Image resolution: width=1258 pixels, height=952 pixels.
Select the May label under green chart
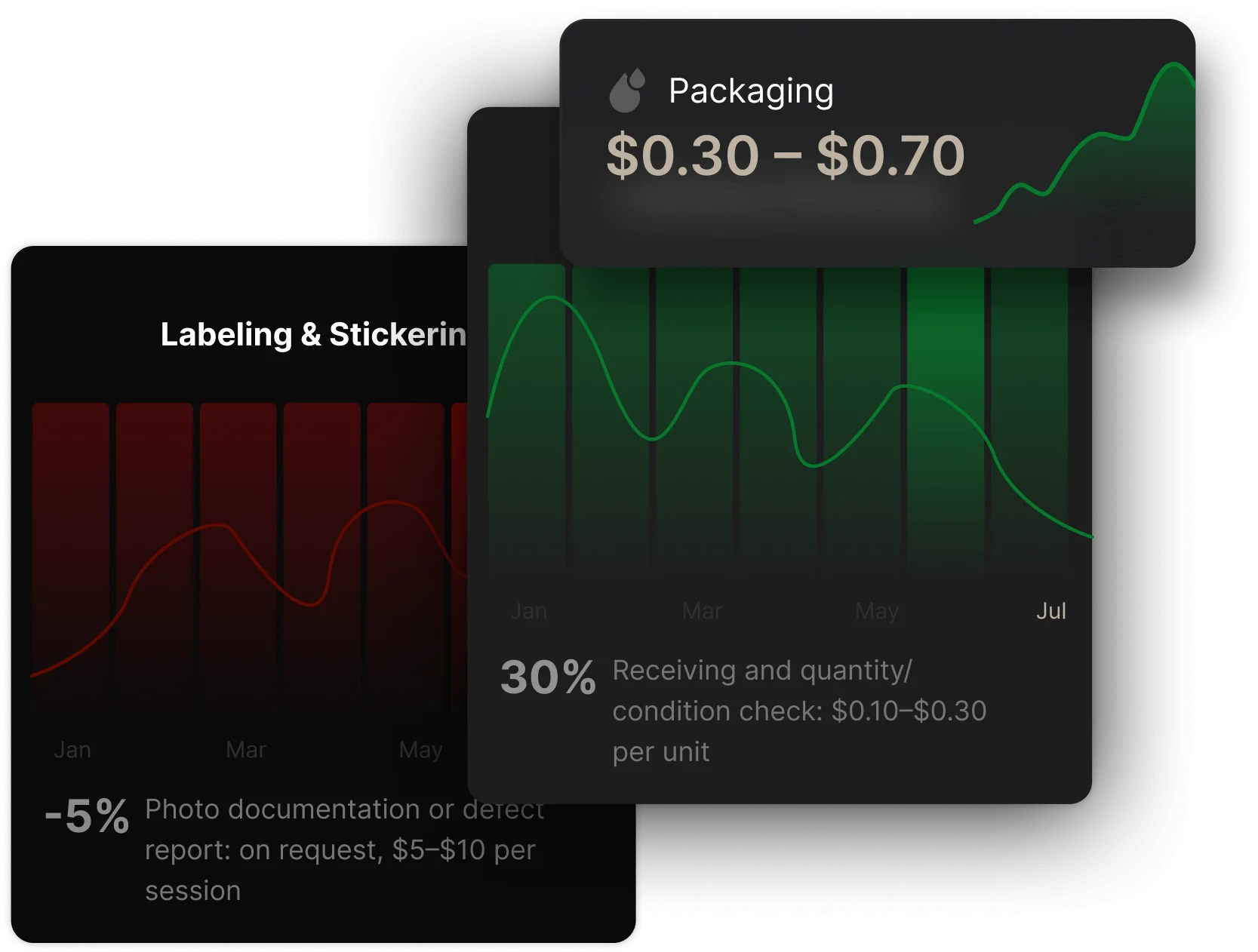coord(877,611)
